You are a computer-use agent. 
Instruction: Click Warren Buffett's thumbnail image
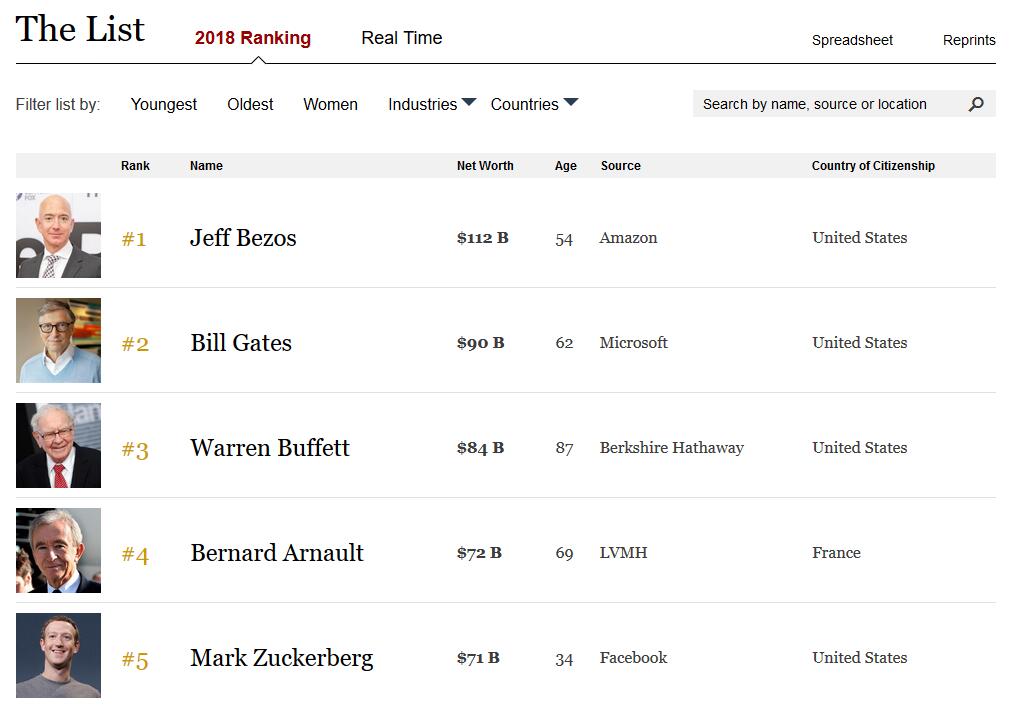tap(58, 446)
